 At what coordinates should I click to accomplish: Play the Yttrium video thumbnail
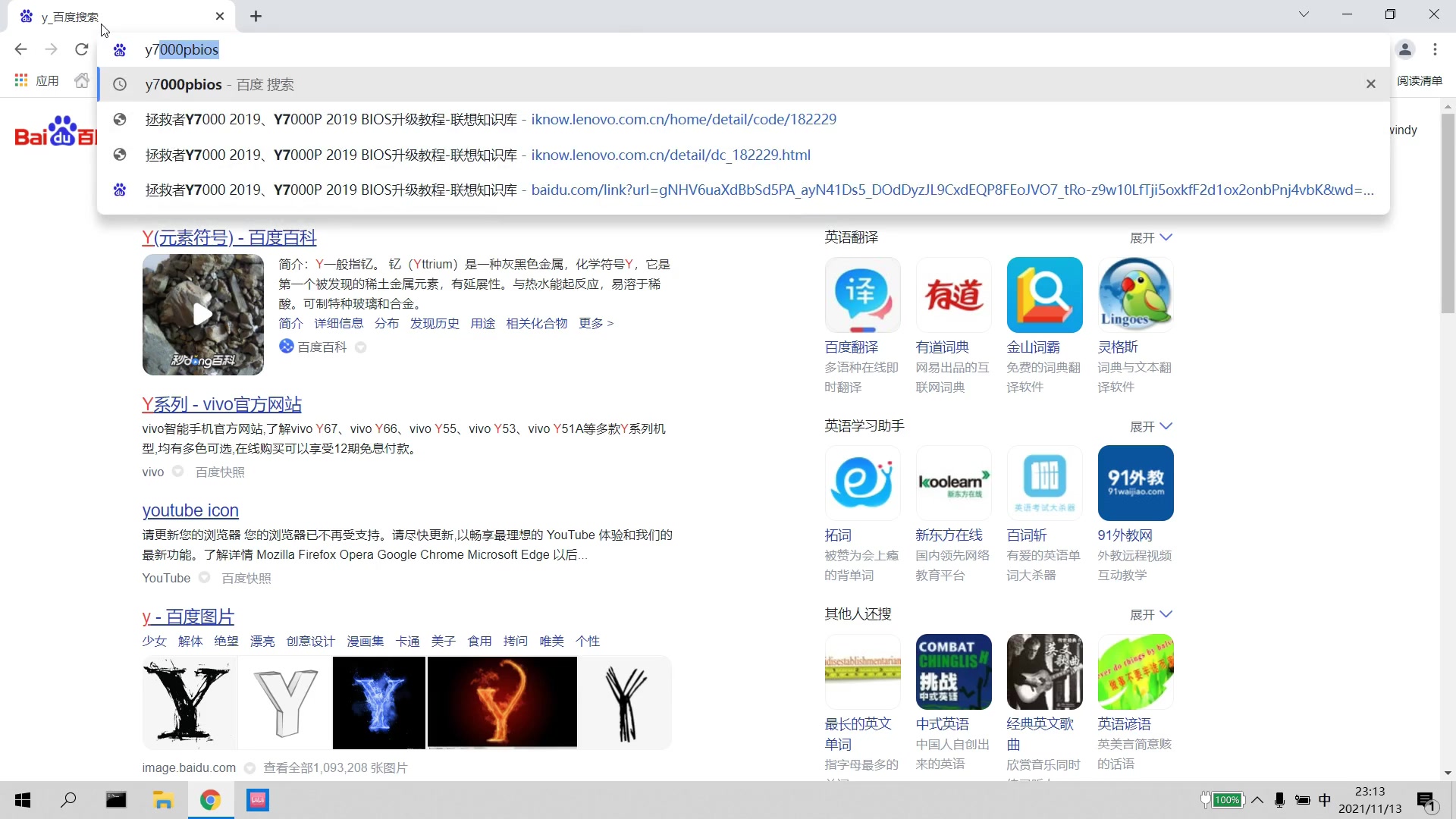pos(202,315)
